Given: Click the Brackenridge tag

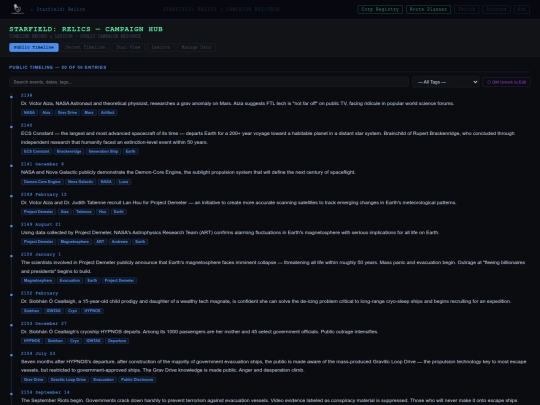Looking at the screenshot, I should pyautogui.click(x=69, y=152).
